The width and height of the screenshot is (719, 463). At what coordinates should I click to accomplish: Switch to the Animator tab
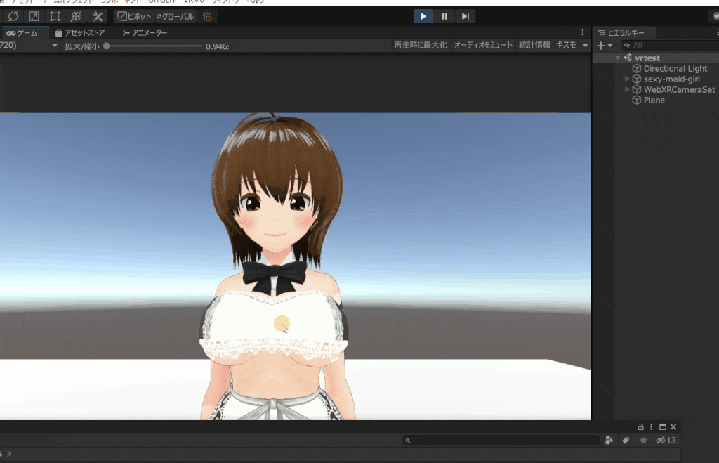click(x=145, y=33)
